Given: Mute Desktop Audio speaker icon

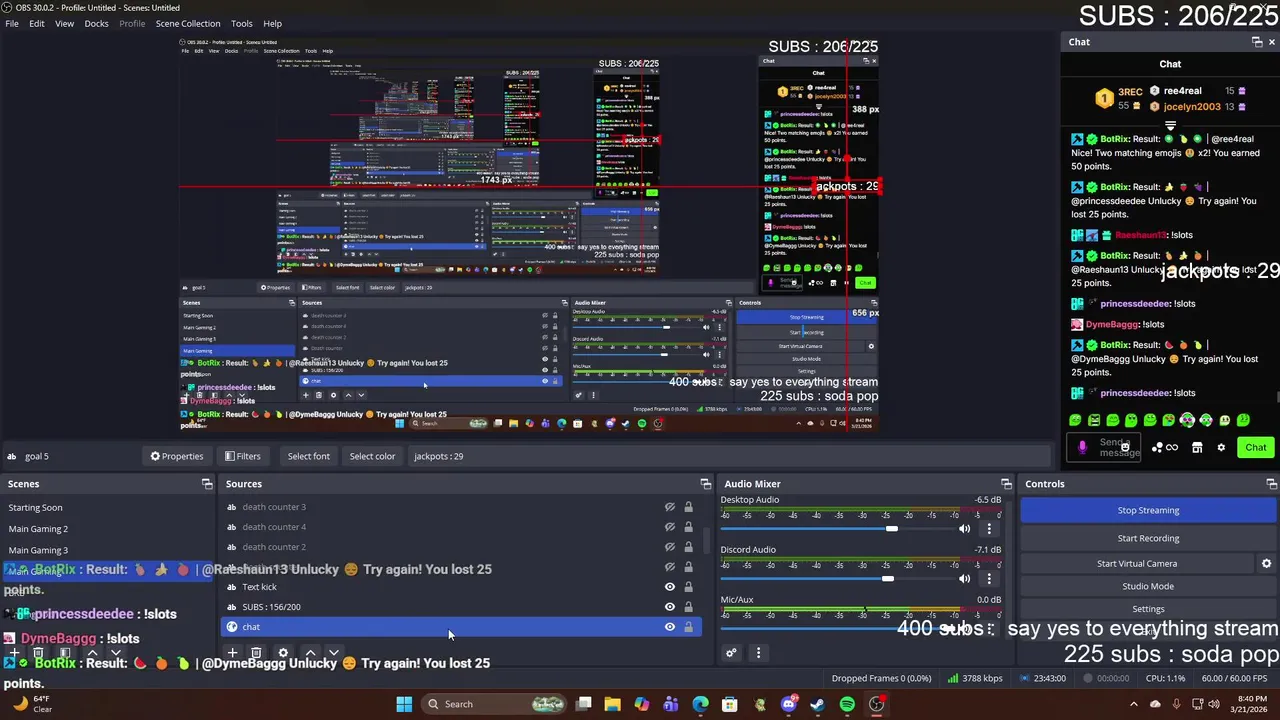Looking at the screenshot, I should tap(965, 529).
